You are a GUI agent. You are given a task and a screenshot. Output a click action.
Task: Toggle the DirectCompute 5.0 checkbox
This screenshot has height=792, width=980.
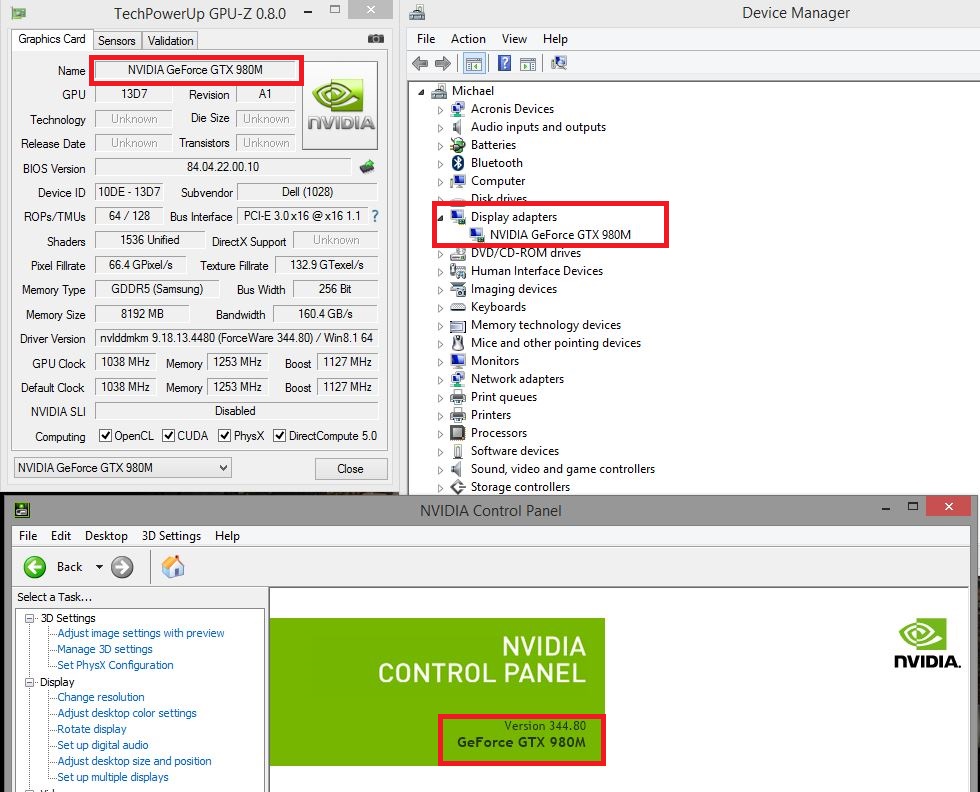pos(279,436)
